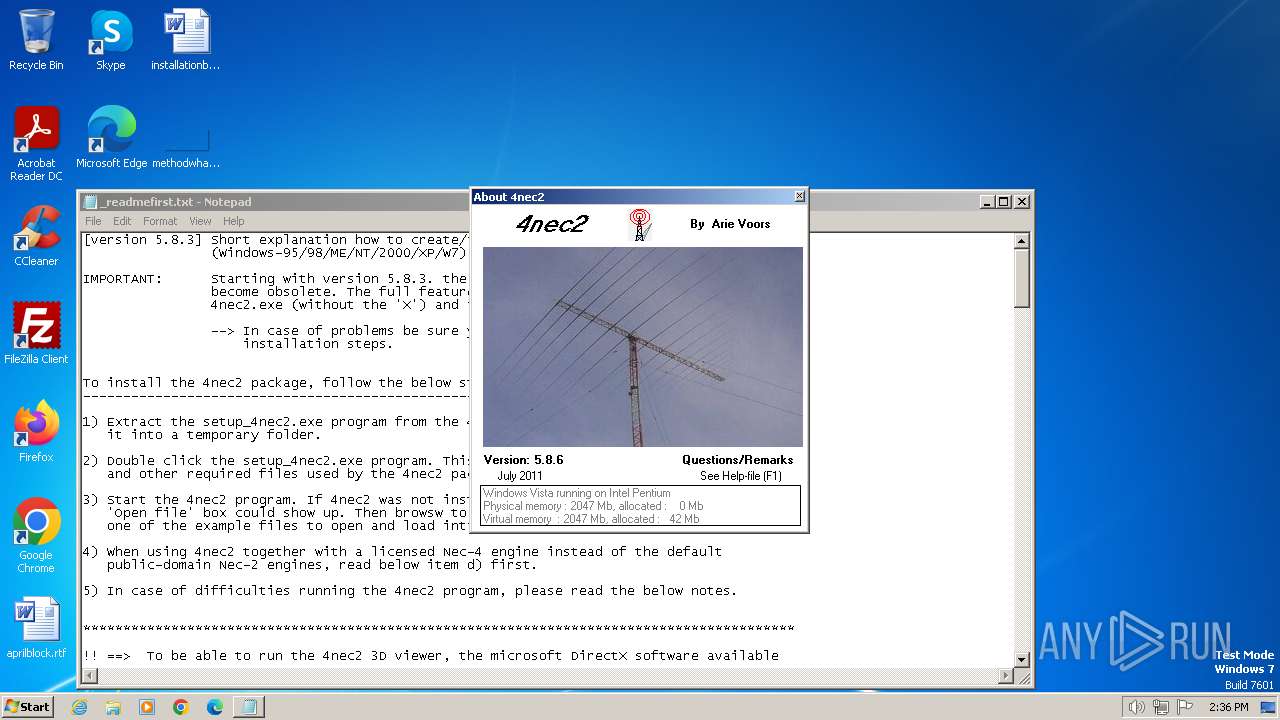
Task: Open the installationb... Word document icon
Action: [x=185, y=40]
